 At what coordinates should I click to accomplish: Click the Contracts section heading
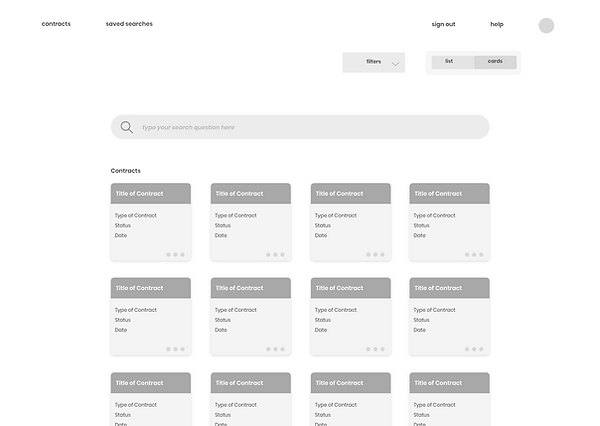pos(126,171)
